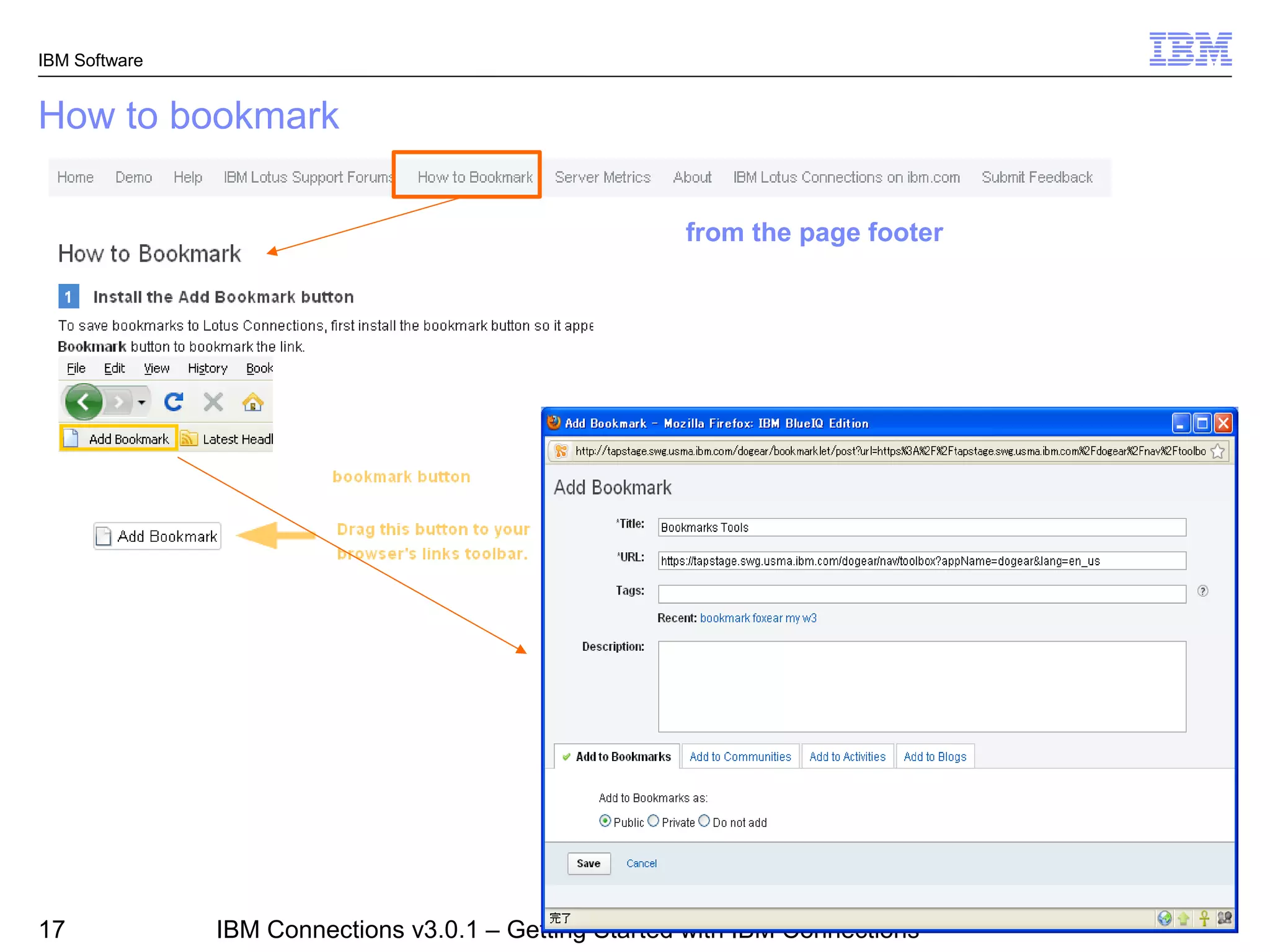
Task: Open the Edit menu
Action: pos(114,368)
